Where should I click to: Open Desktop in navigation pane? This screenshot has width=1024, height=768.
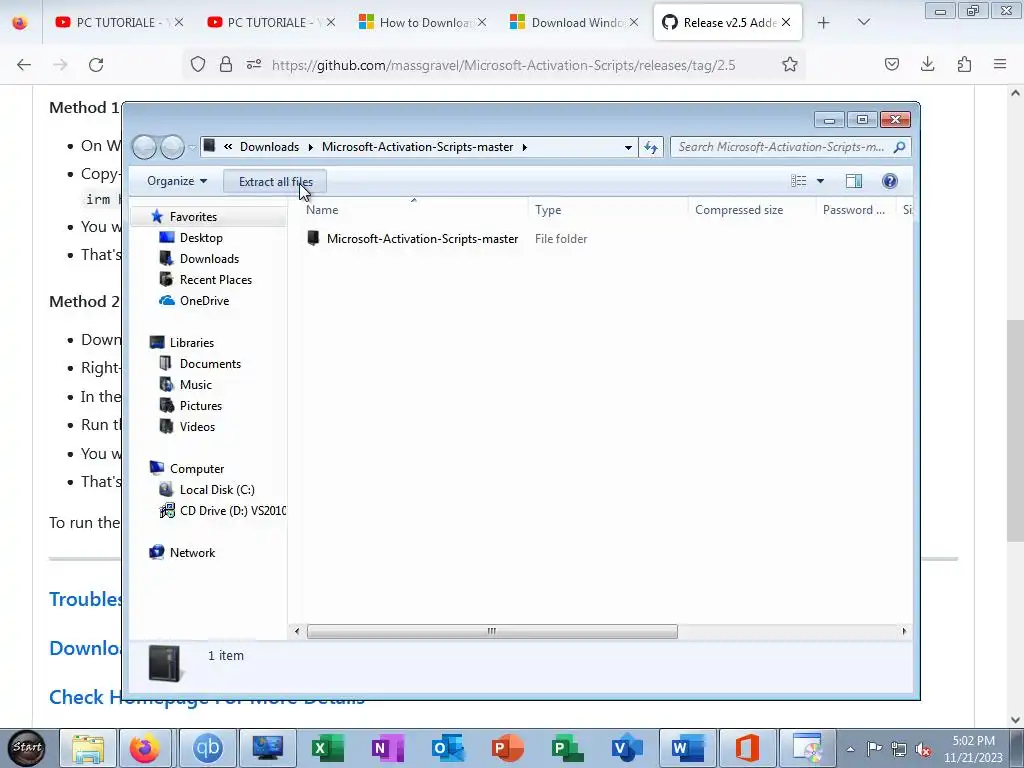(x=200, y=238)
